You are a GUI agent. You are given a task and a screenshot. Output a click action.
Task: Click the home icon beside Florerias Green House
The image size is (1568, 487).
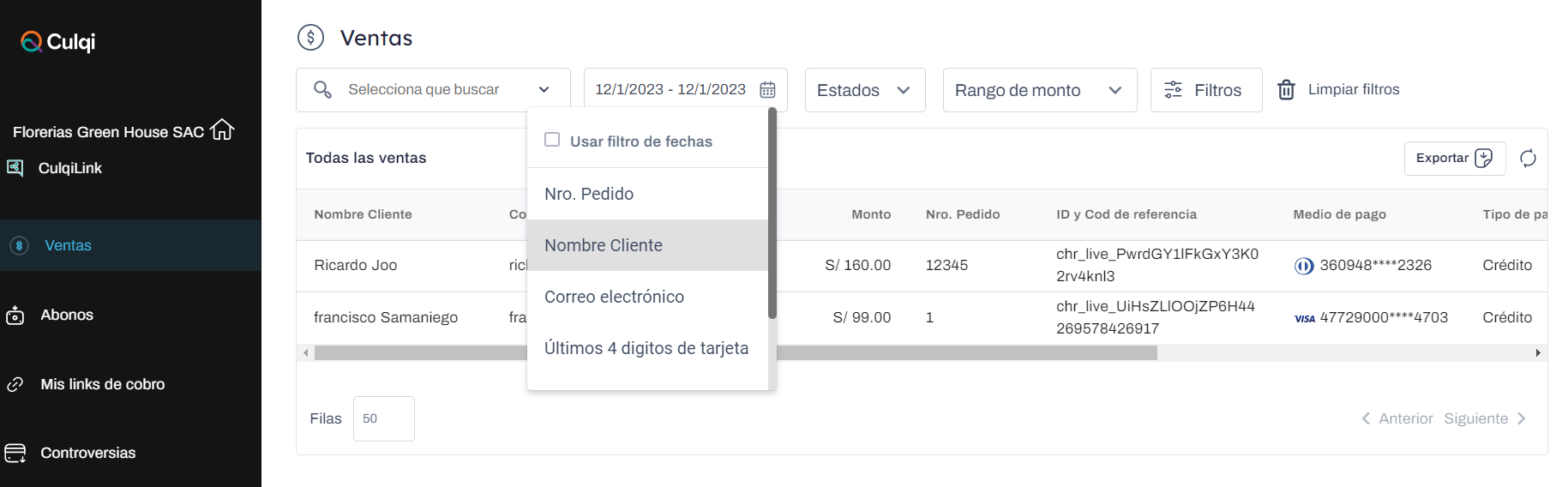coord(222,129)
